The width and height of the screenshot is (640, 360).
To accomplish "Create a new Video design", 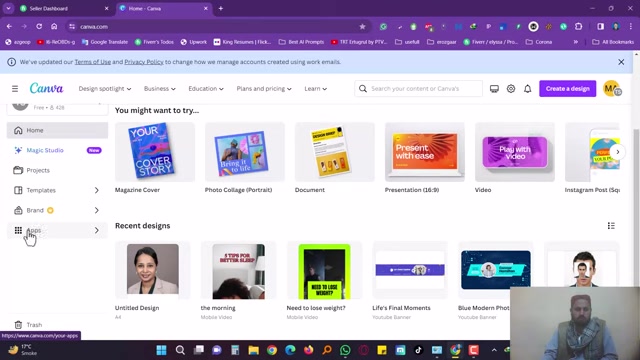I will click(x=515, y=152).
